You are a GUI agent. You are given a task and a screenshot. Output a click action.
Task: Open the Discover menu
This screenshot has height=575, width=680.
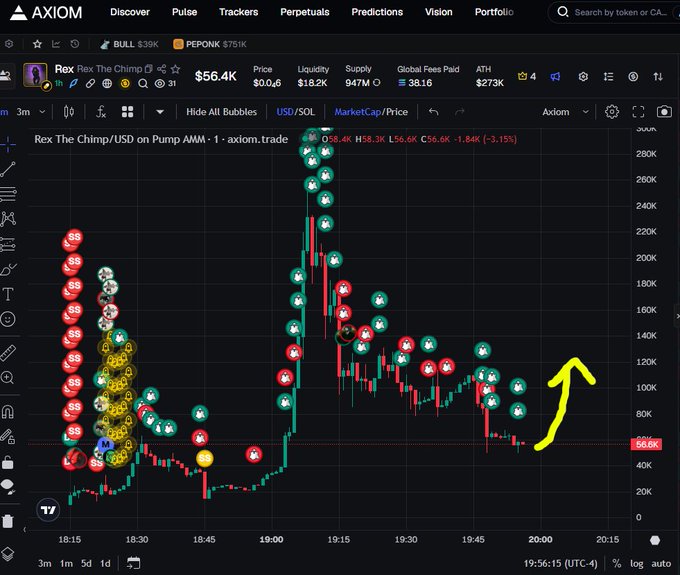(x=130, y=12)
